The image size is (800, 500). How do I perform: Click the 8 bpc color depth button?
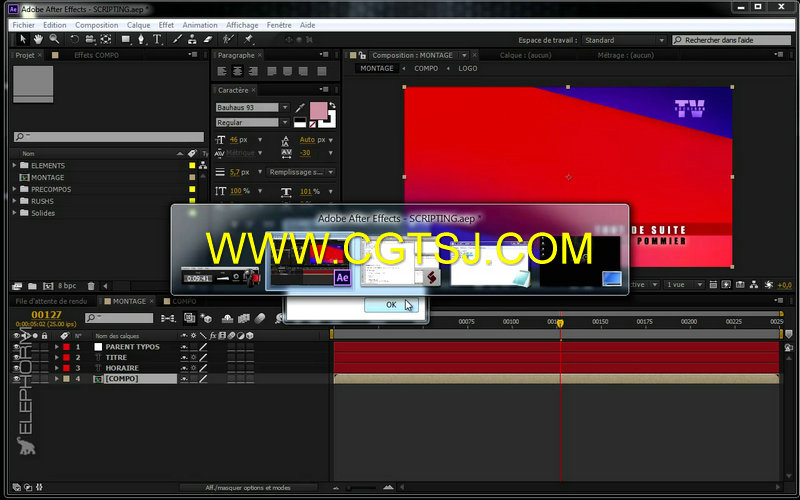coord(67,286)
